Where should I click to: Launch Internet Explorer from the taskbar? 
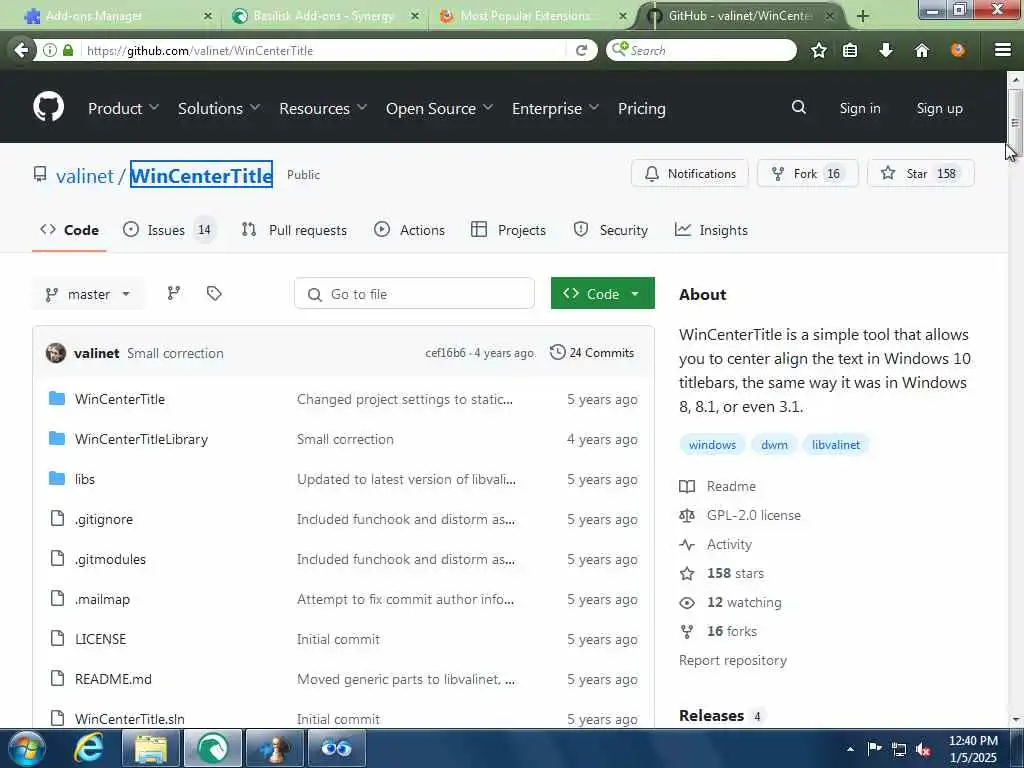88,748
